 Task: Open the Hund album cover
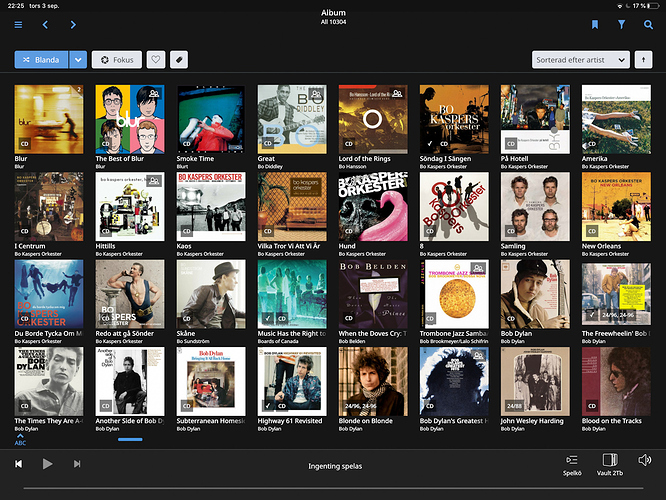coord(373,206)
